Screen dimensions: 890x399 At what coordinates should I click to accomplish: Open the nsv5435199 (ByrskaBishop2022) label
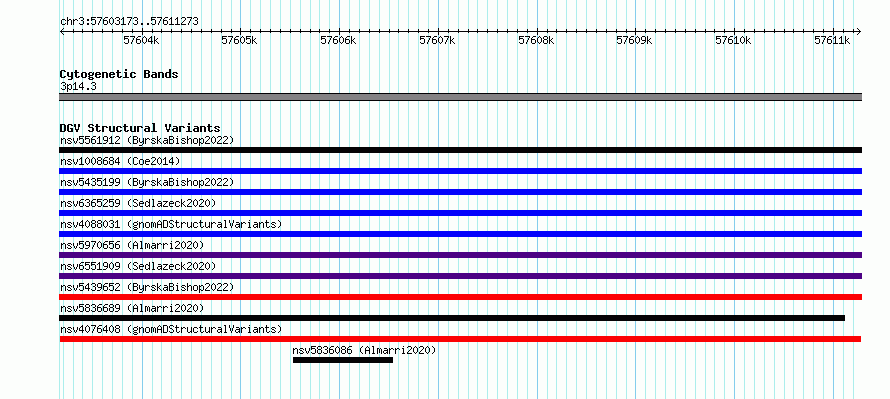click(x=146, y=182)
